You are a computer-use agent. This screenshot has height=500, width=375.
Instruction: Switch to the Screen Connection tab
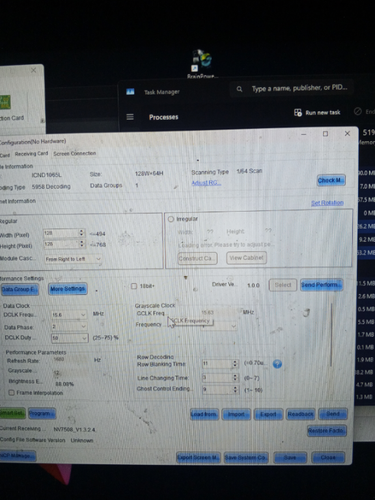click(x=75, y=153)
